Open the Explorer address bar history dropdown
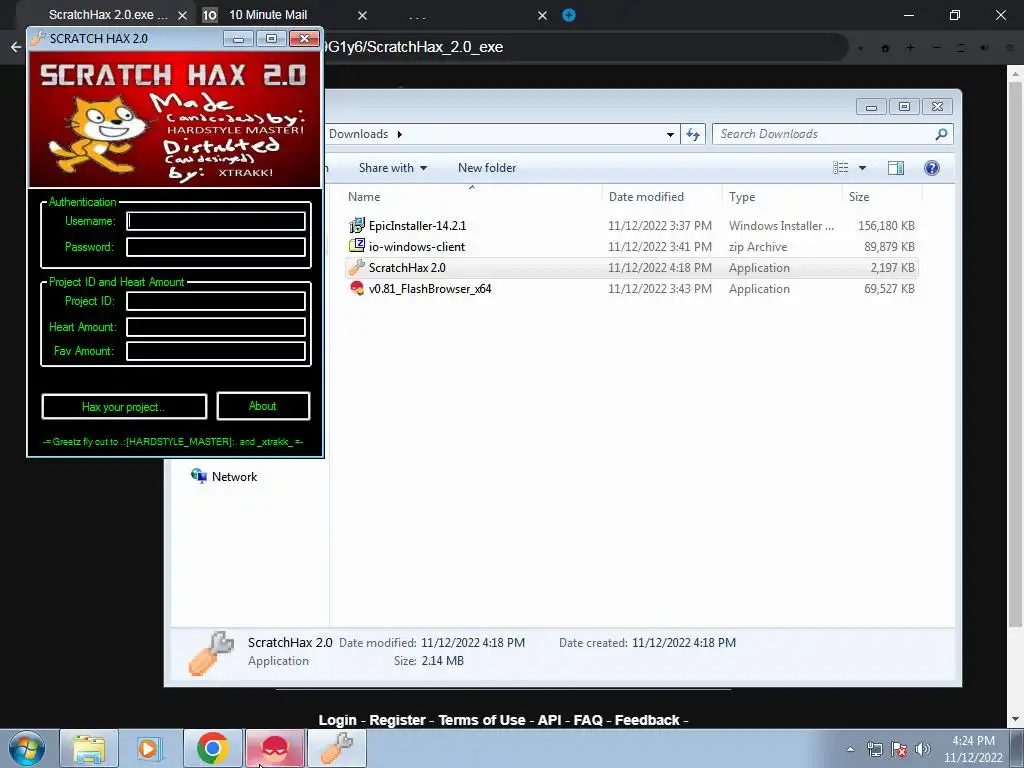 point(670,135)
